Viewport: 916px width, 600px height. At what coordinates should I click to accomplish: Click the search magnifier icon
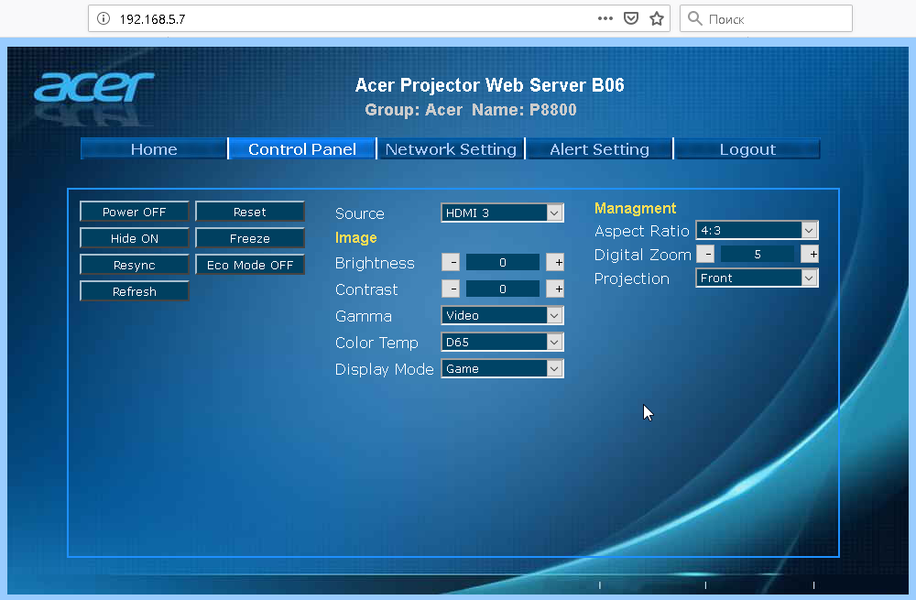click(695, 19)
